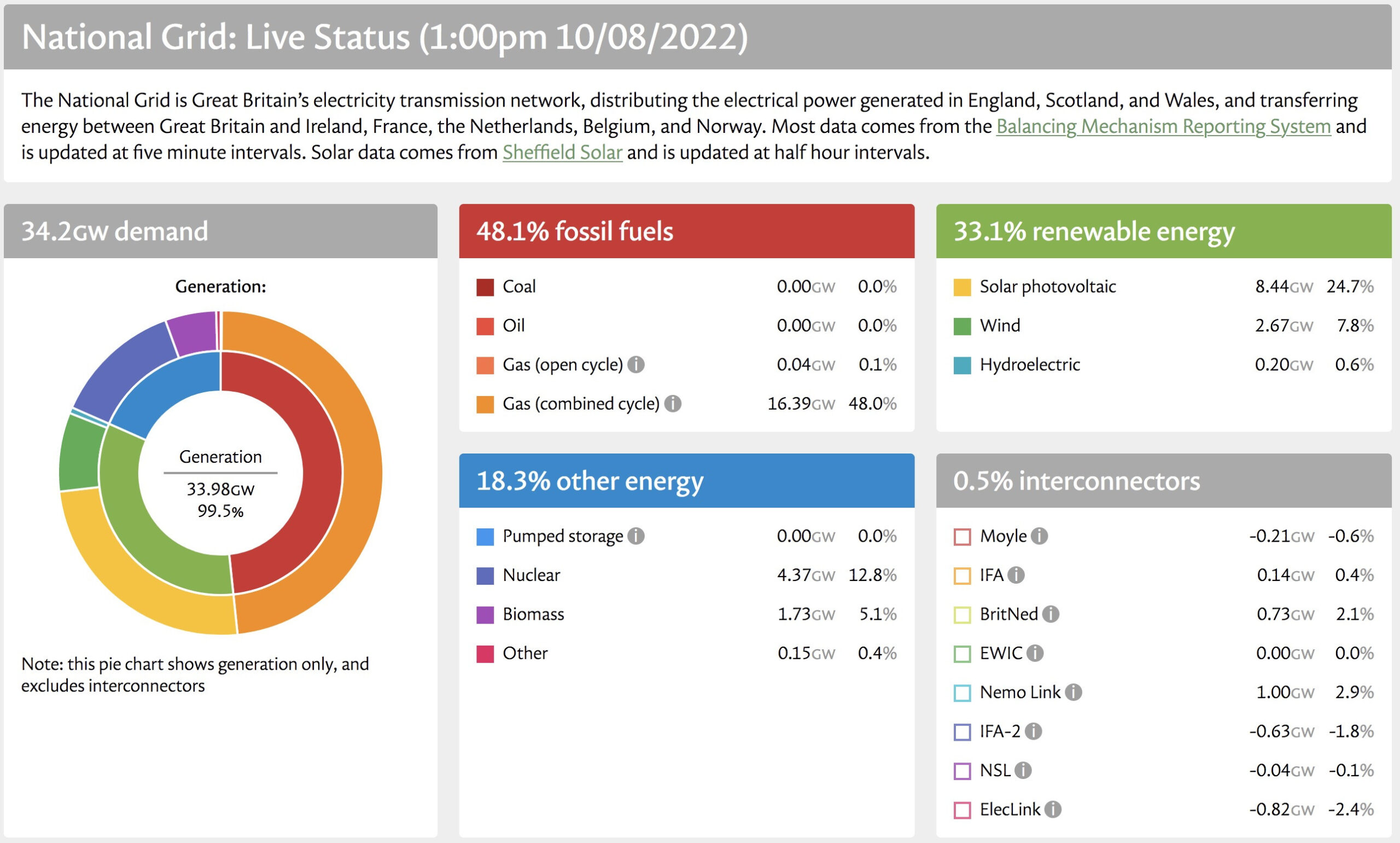The image size is (1400, 843).
Task: Click the NSL info icon
Action: pos(1023,770)
